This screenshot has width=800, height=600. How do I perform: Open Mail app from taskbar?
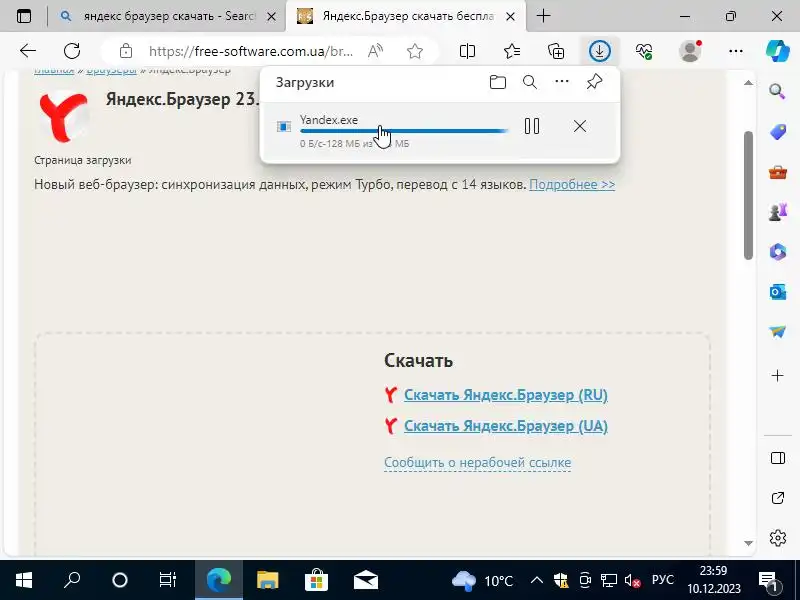pyautogui.click(x=366, y=580)
